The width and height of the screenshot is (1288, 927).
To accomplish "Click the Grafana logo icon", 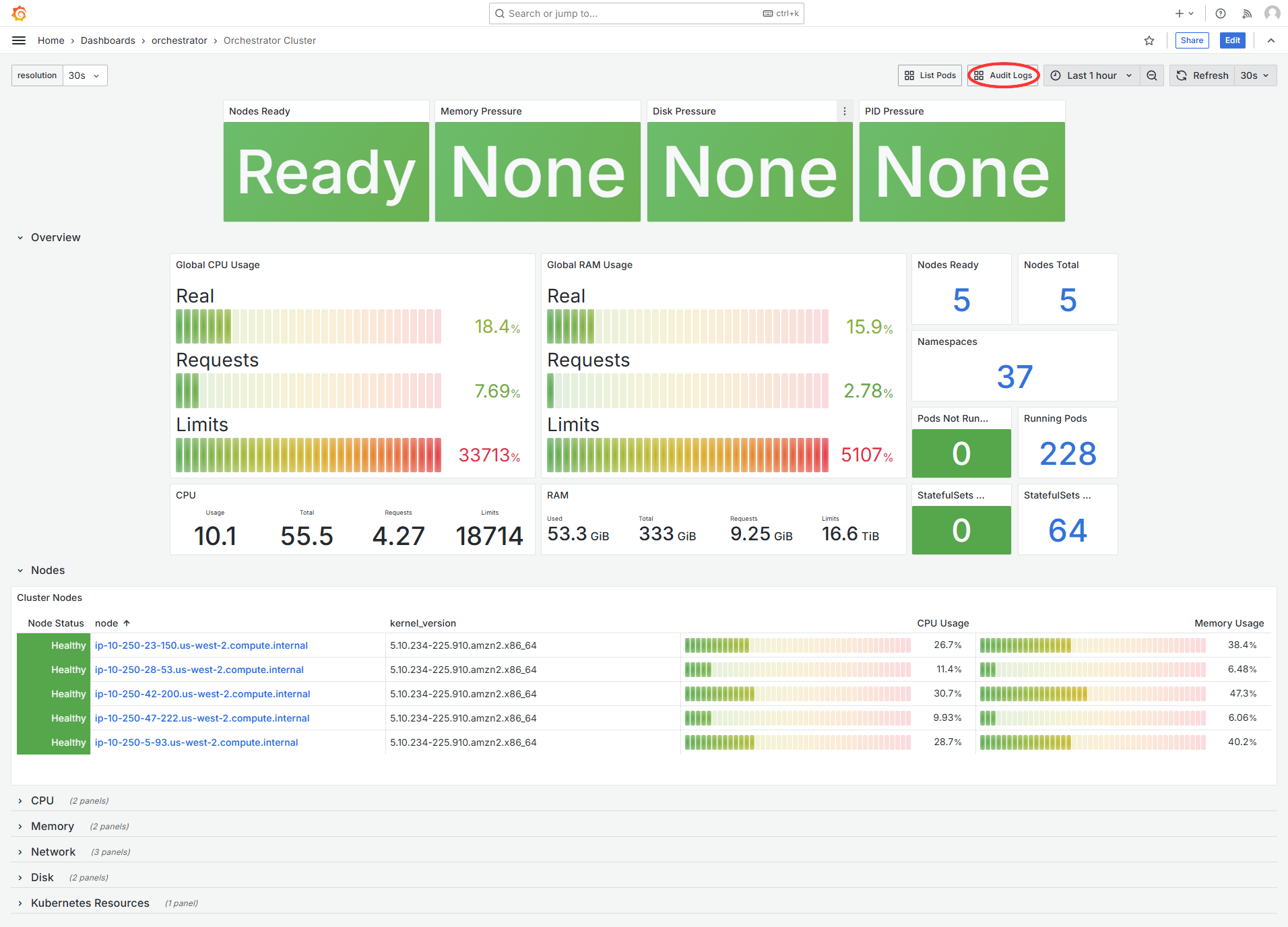I will pos(19,13).
